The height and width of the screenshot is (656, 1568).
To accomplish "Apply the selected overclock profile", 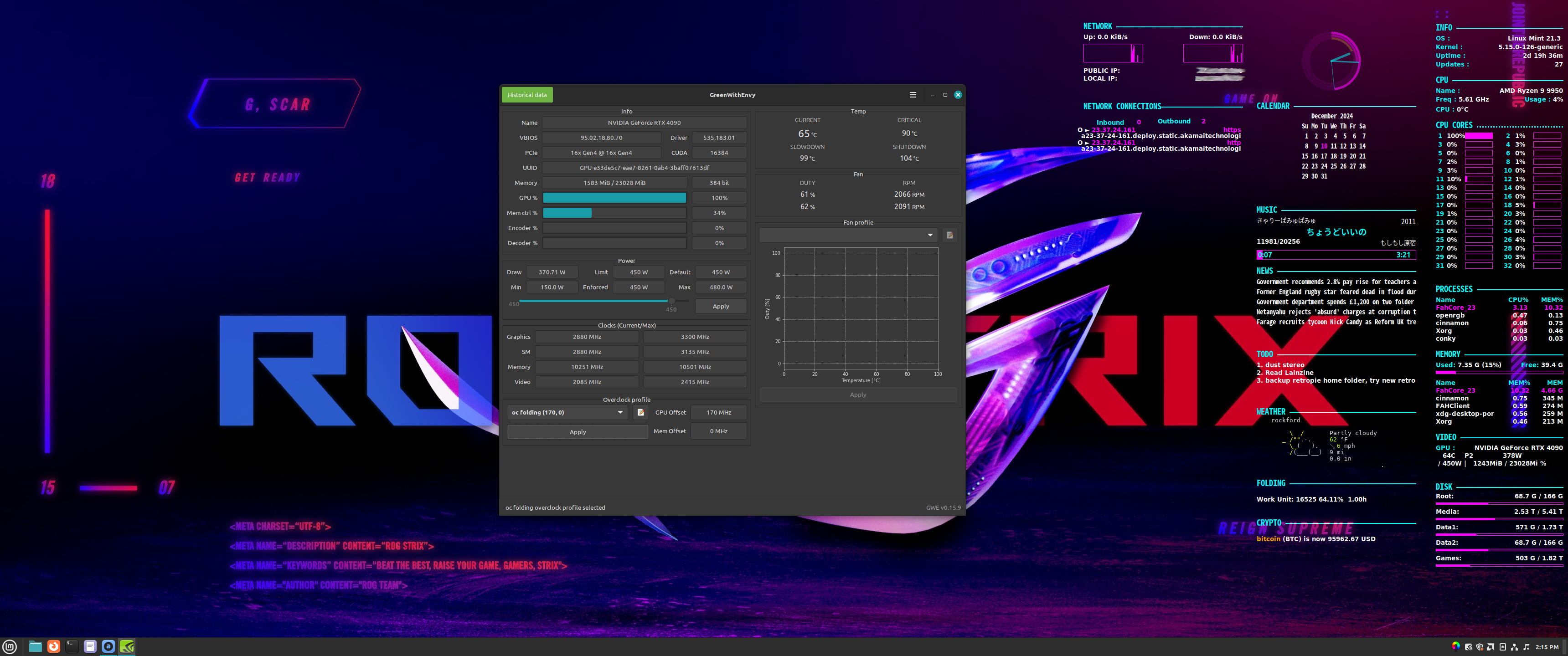I will 578,432.
